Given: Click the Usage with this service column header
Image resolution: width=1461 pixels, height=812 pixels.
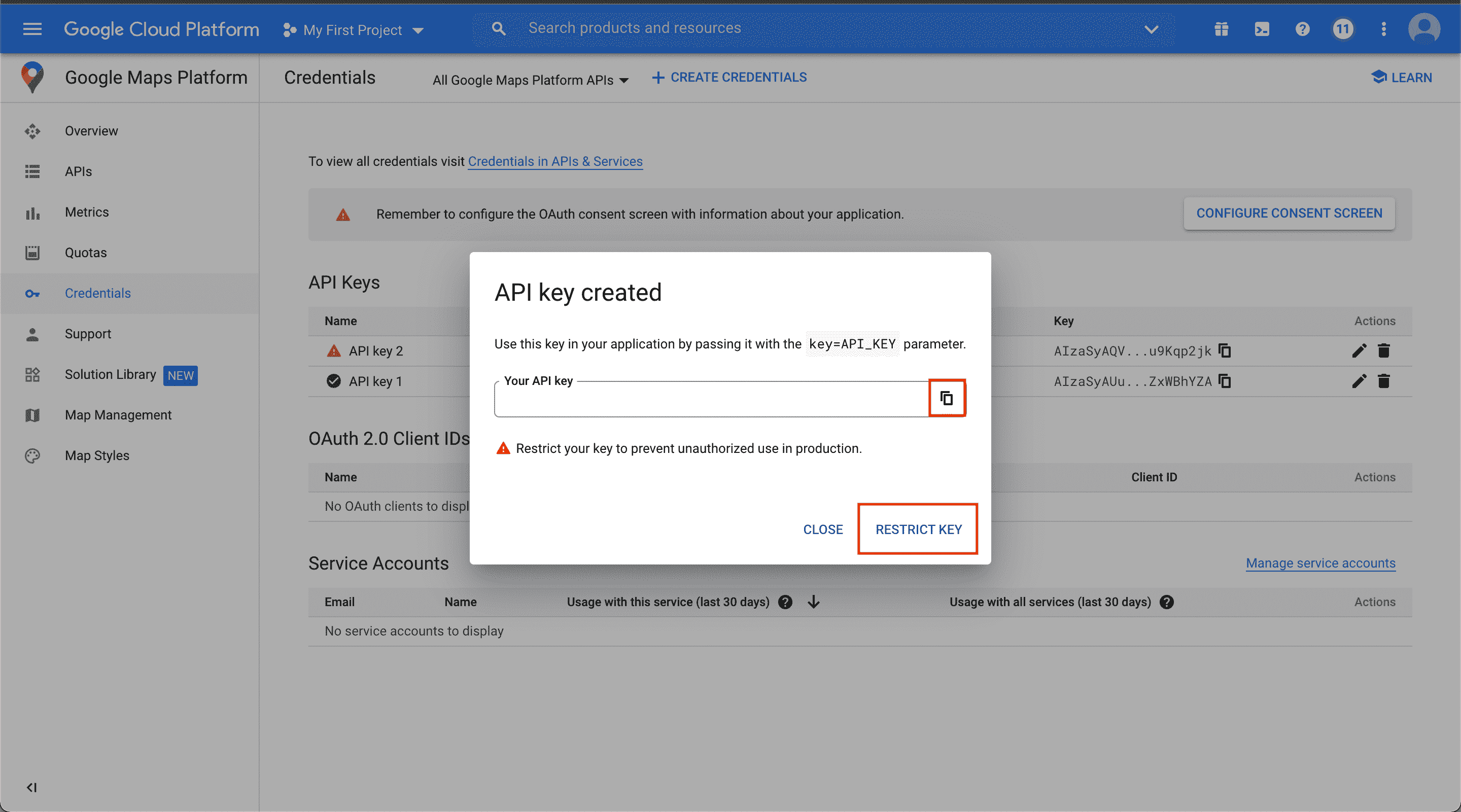Looking at the screenshot, I should (668, 602).
